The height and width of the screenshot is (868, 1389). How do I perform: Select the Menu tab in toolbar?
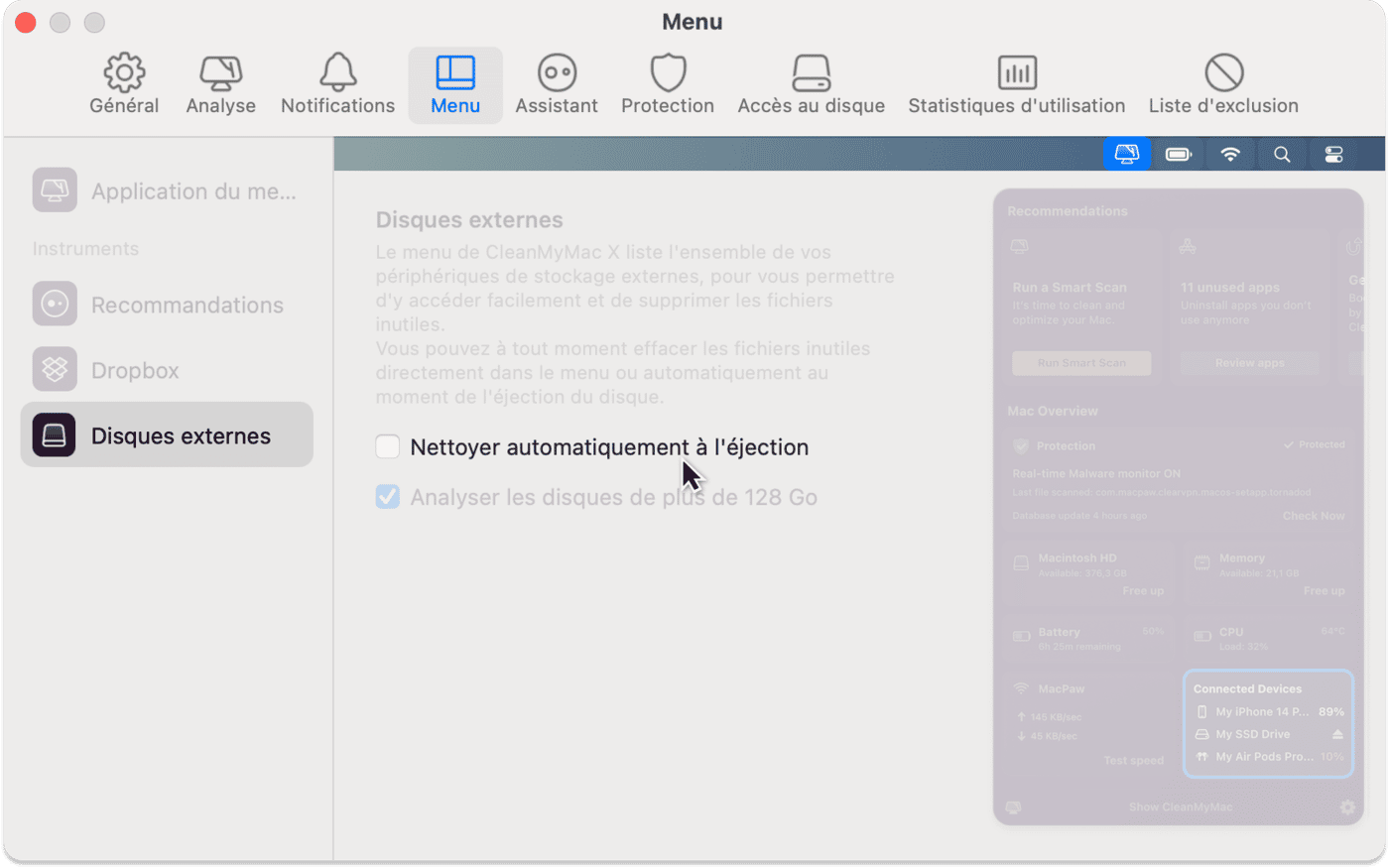coord(455,85)
